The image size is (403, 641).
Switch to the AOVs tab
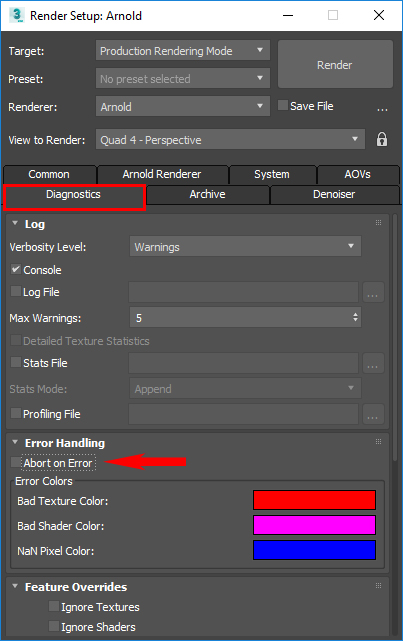tap(358, 175)
